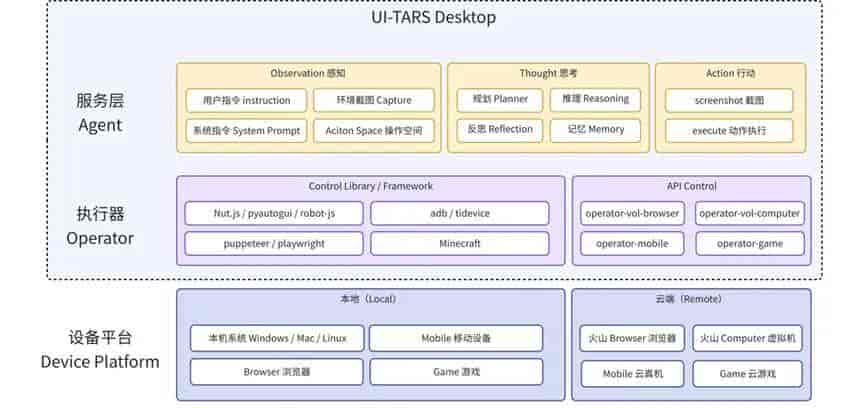Click the "火山 Computer 虚拟机" box
The width and height of the screenshot is (863, 408).
pyautogui.click(x=747, y=338)
